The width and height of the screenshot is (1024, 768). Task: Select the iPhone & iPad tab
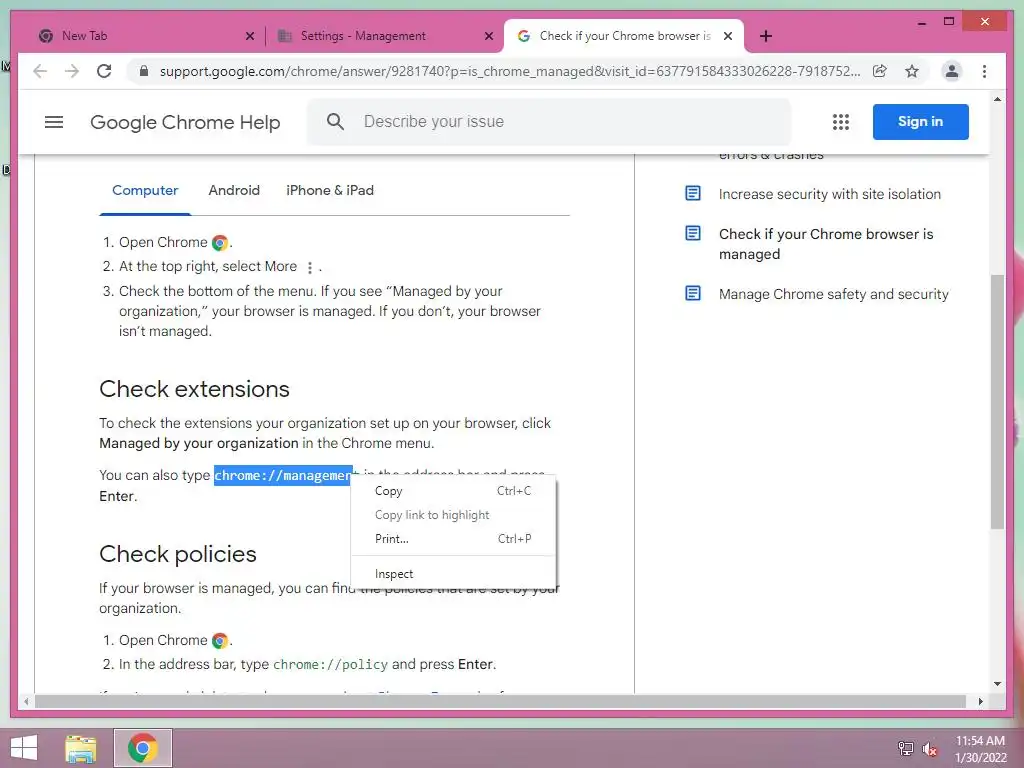tap(330, 190)
